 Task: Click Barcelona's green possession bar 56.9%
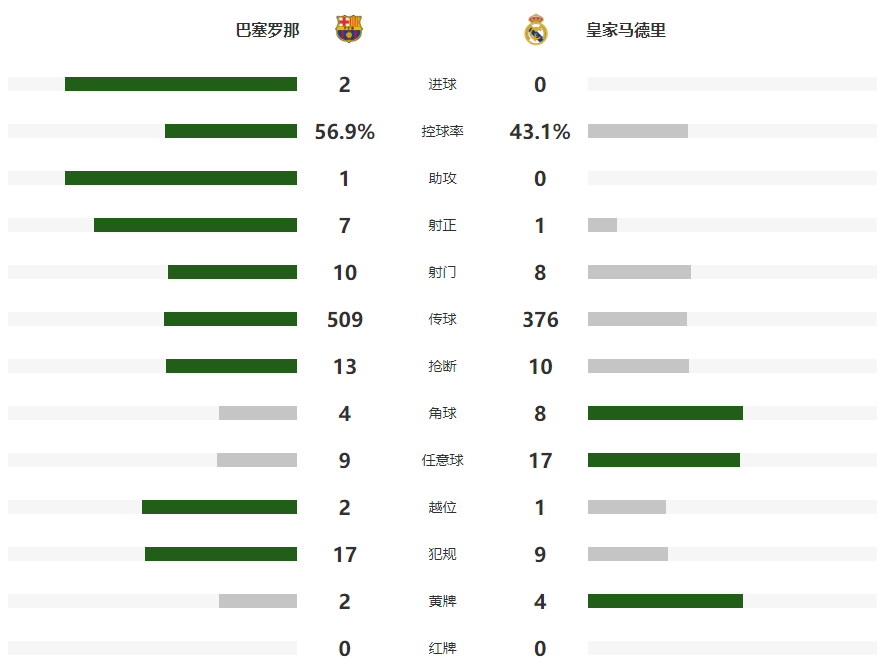(x=231, y=131)
